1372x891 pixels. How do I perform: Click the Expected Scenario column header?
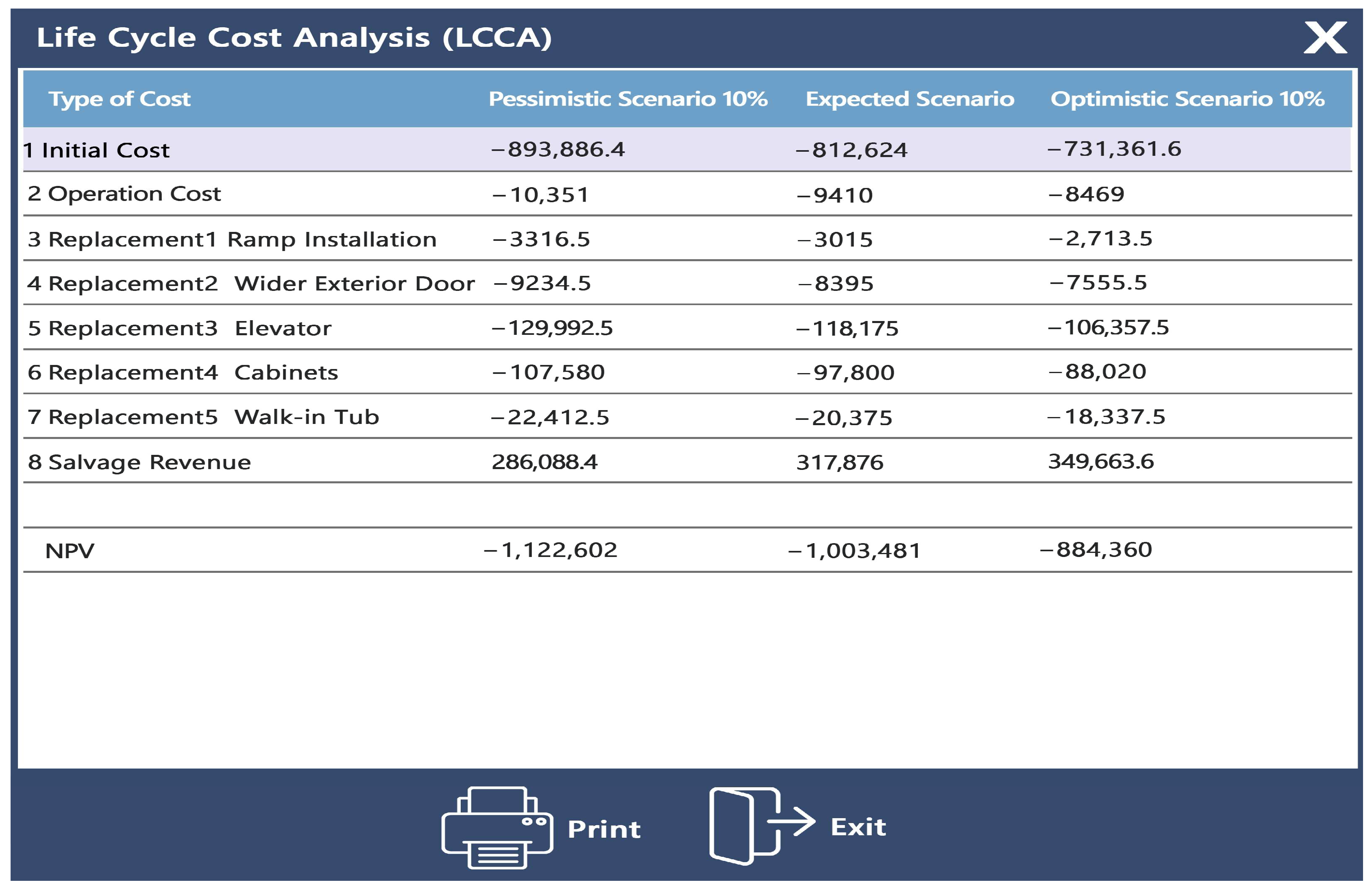tap(909, 99)
